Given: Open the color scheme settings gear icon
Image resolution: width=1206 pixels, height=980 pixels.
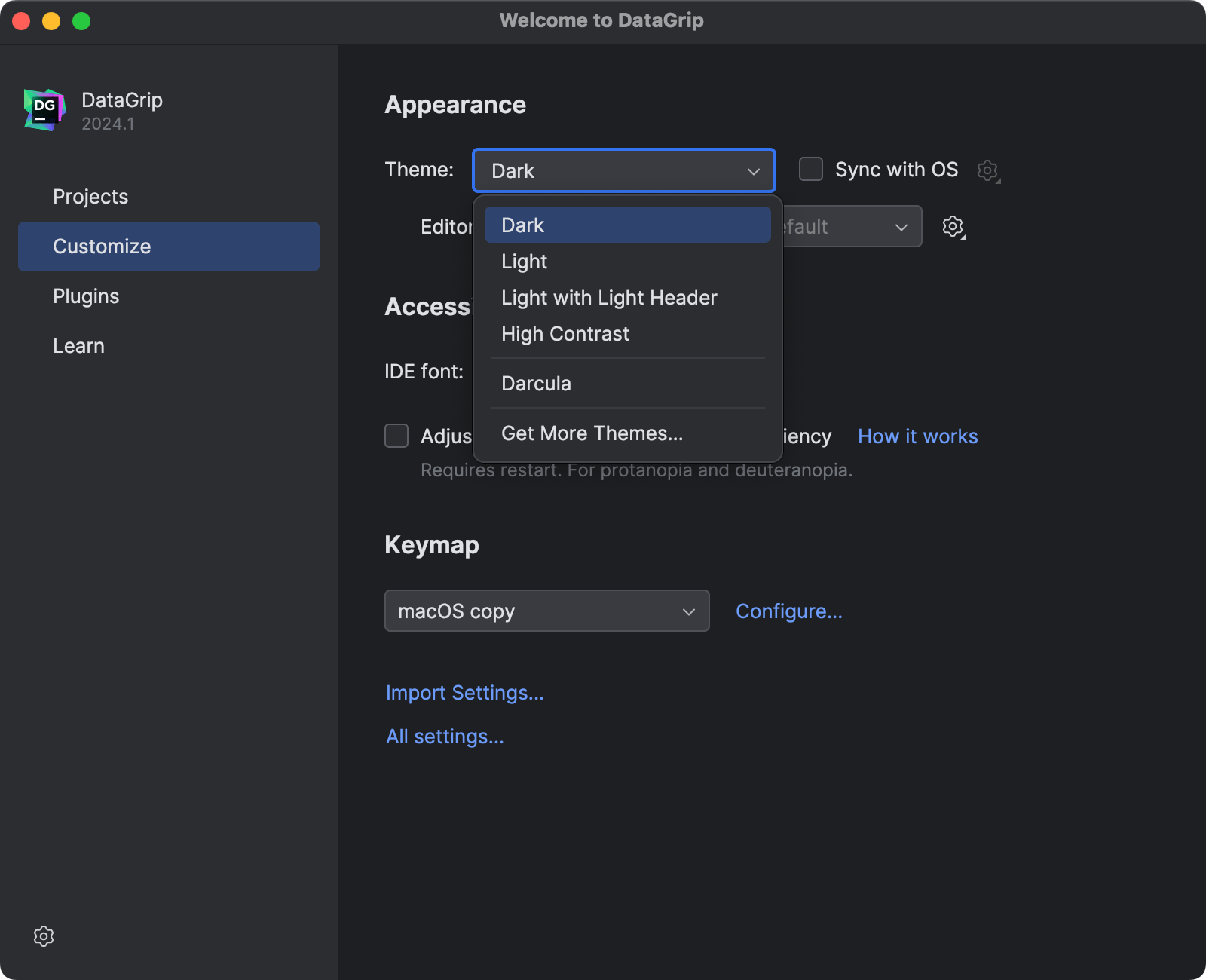Looking at the screenshot, I should coord(953,226).
